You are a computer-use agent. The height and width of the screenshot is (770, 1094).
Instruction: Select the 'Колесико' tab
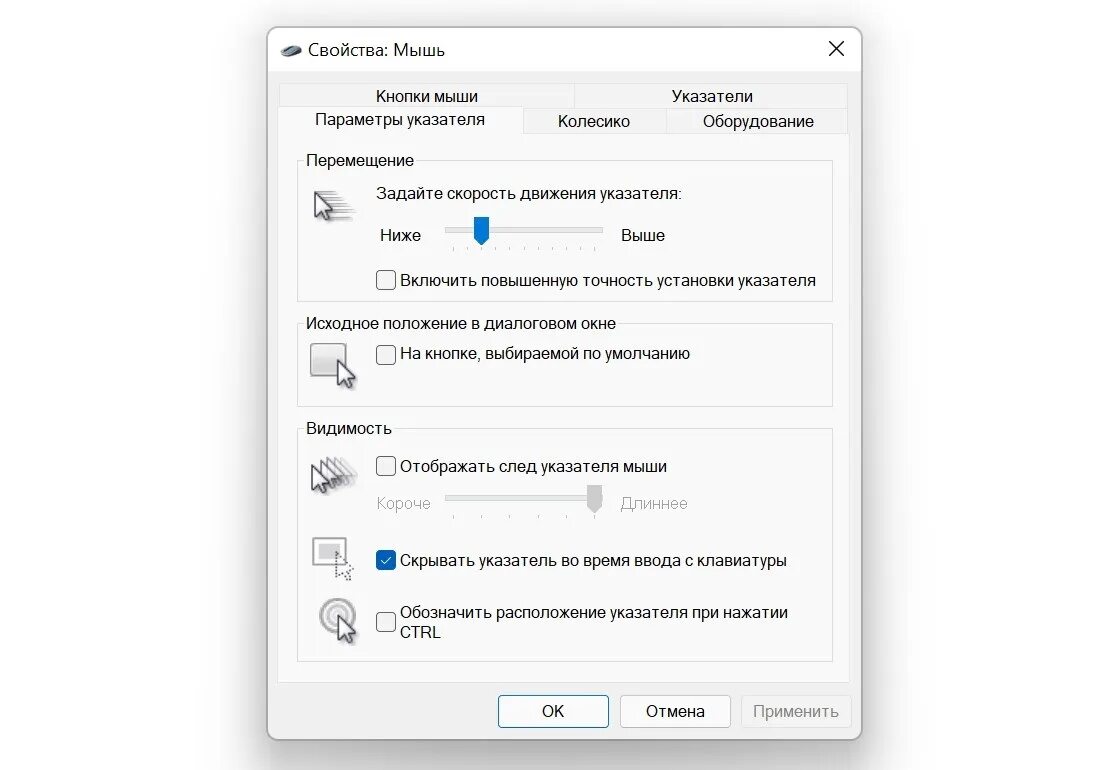[x=594, y=121]
